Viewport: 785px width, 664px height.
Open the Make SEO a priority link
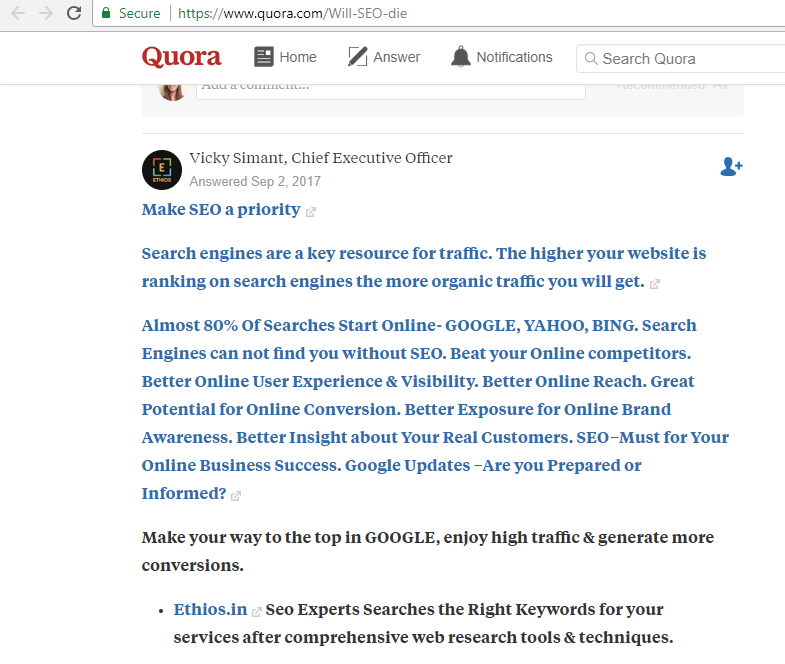click(x=221, y=209)
